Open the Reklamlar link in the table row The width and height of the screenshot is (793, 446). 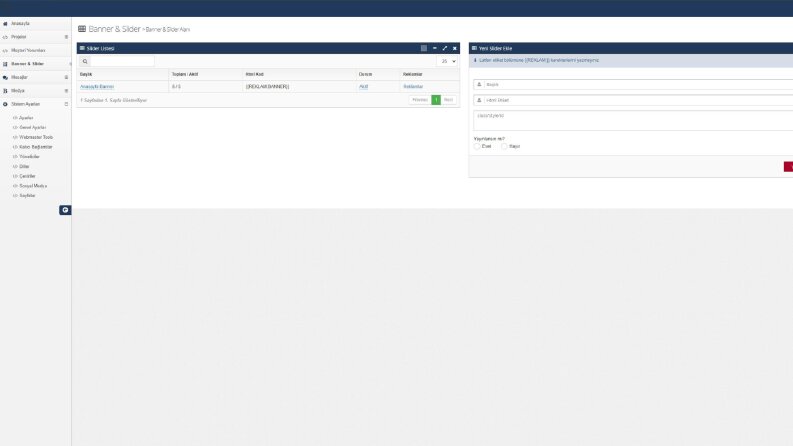pos(413,87)
